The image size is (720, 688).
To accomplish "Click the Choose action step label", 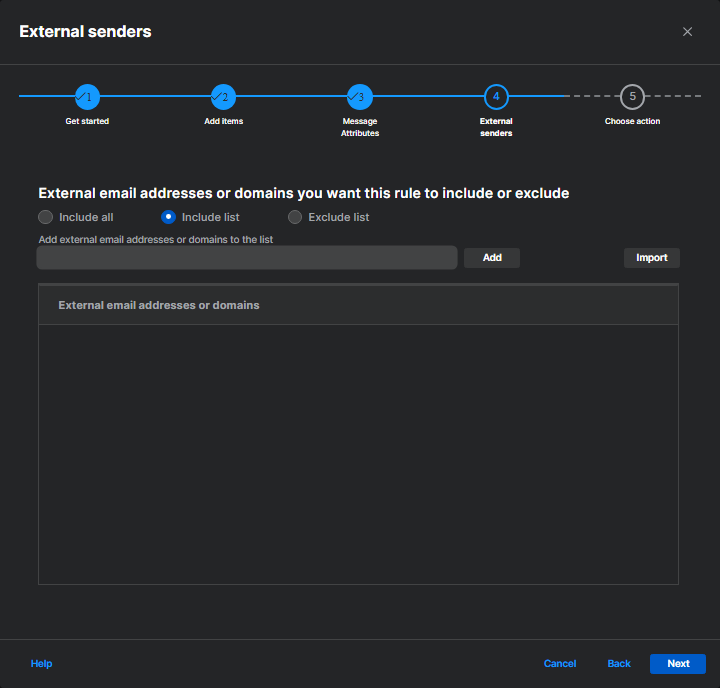I will coord(632,121).
